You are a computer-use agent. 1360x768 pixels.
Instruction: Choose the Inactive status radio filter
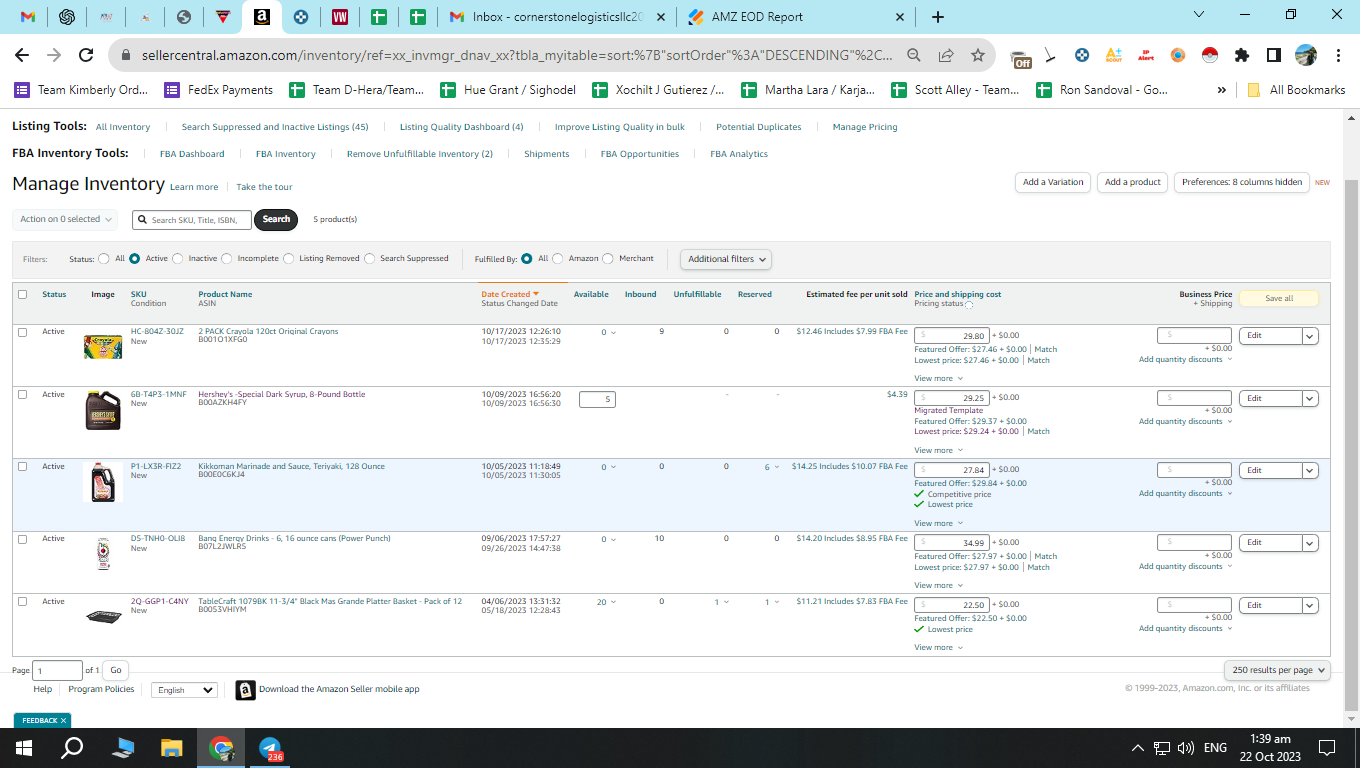[178, 258]
